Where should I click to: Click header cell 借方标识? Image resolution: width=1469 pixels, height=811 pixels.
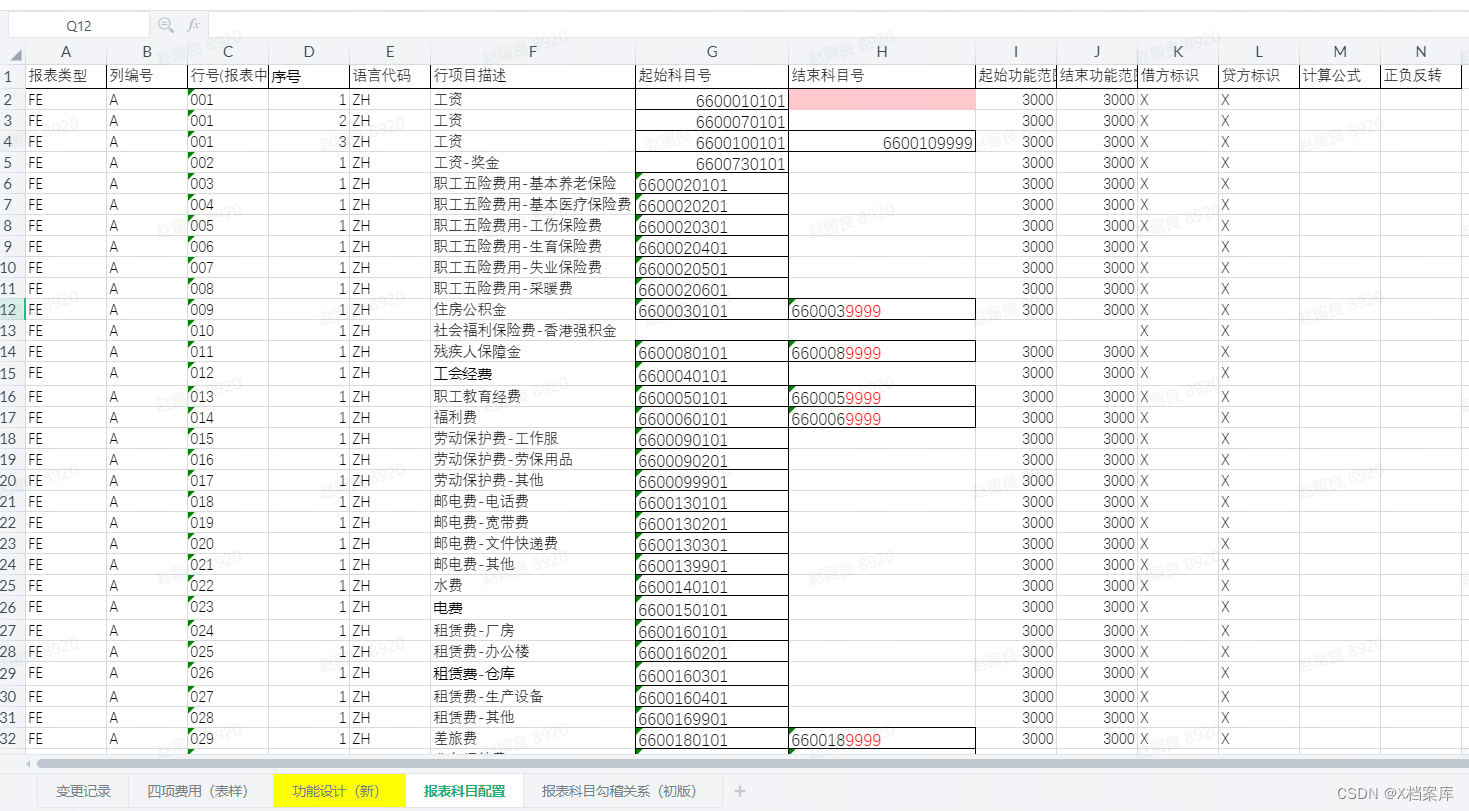click(1178, 76)
